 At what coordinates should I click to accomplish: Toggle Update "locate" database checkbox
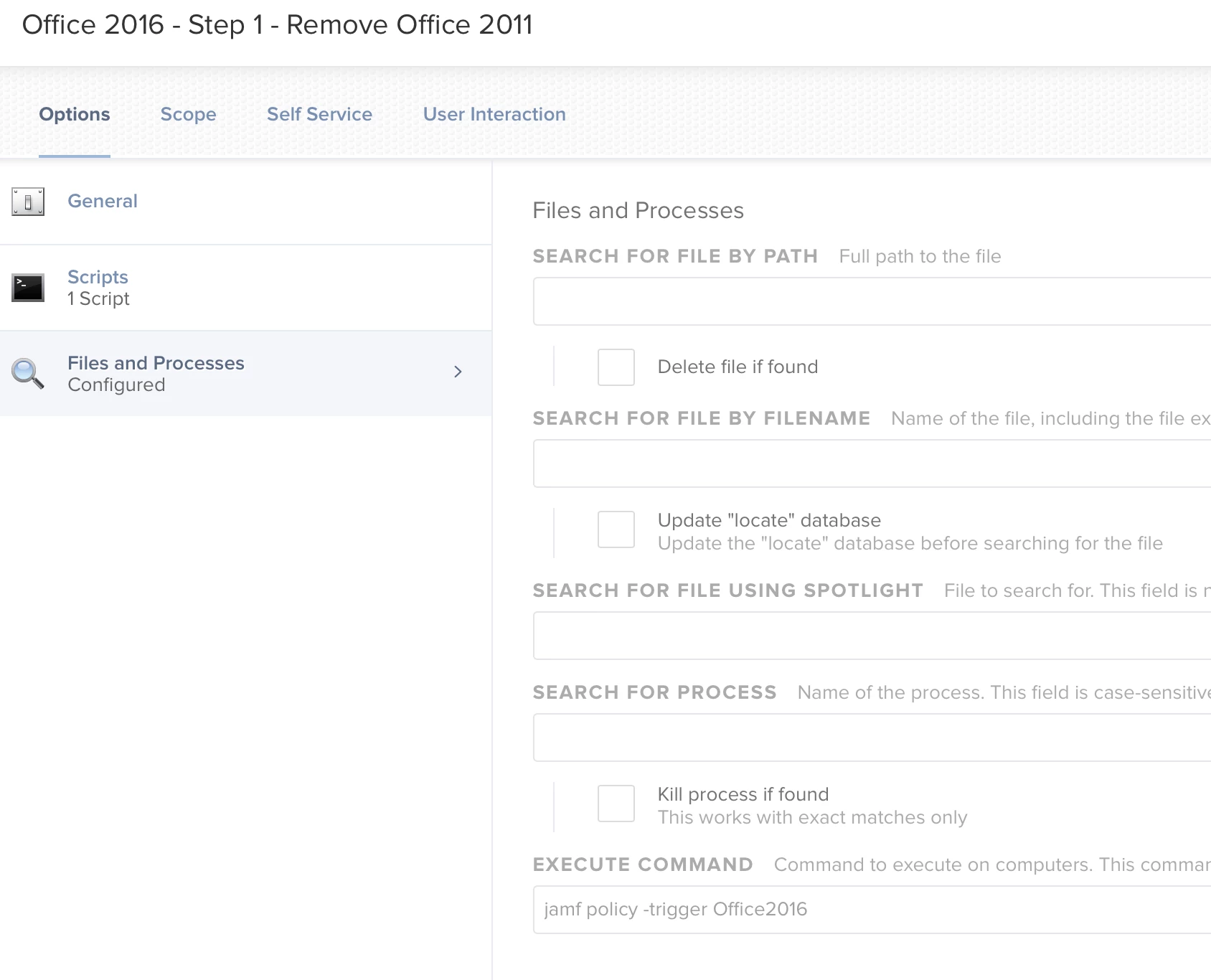point(616,529)
